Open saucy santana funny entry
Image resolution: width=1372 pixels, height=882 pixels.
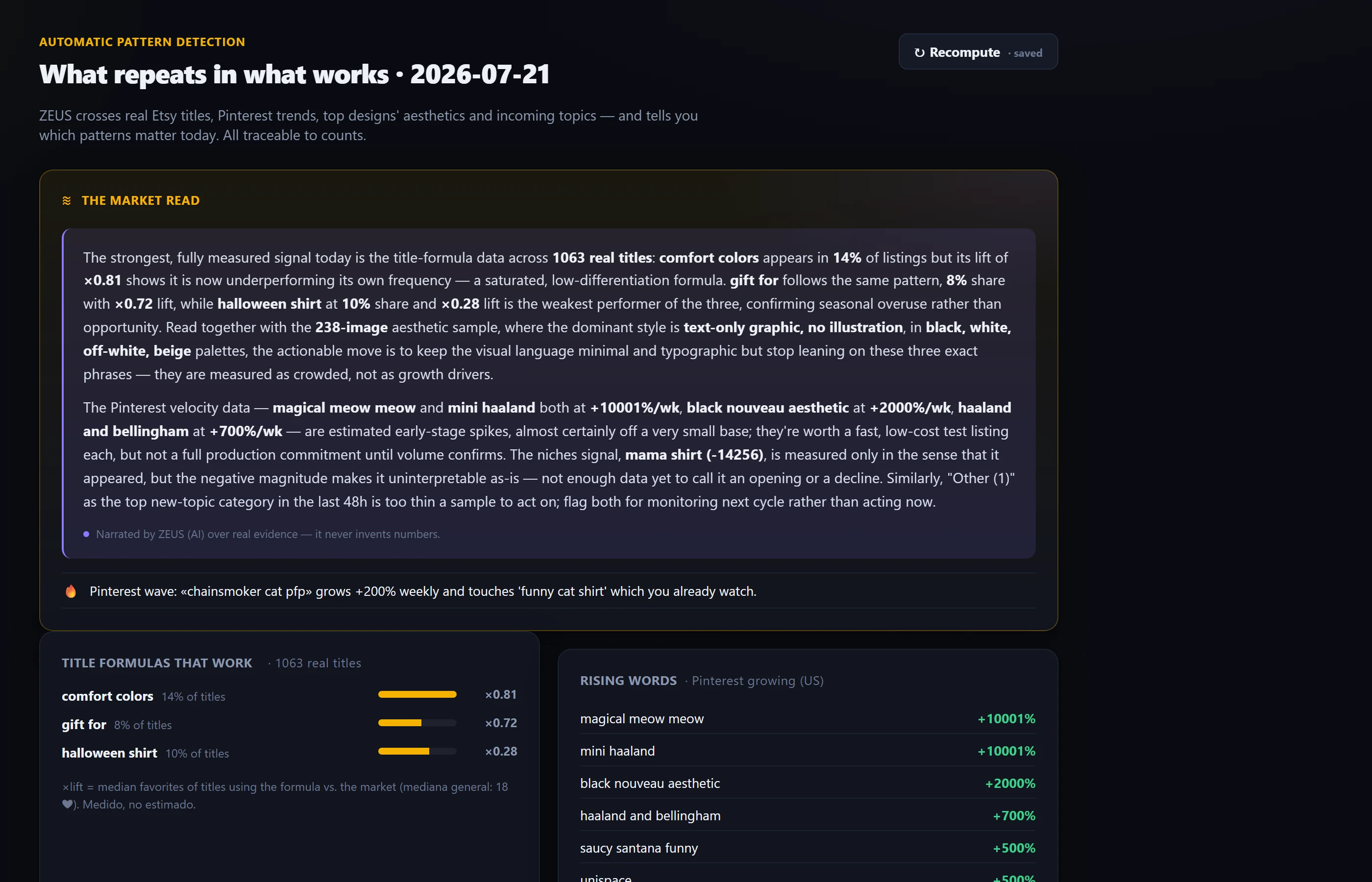(x=808, y=848)
